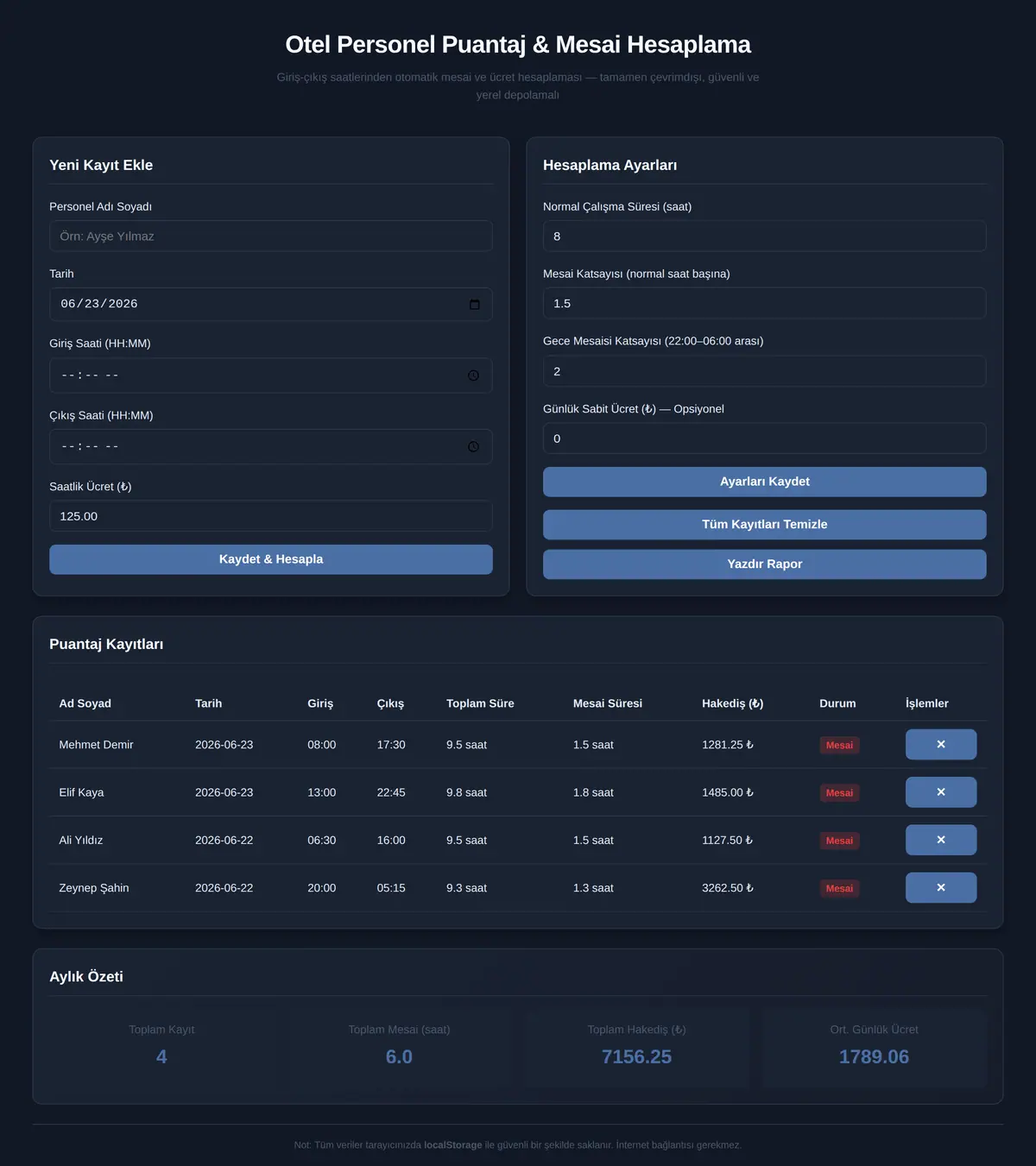1036x1166 pixels.
Task: Delete Mehmet Demir's record
Action: tap(941, 745)
